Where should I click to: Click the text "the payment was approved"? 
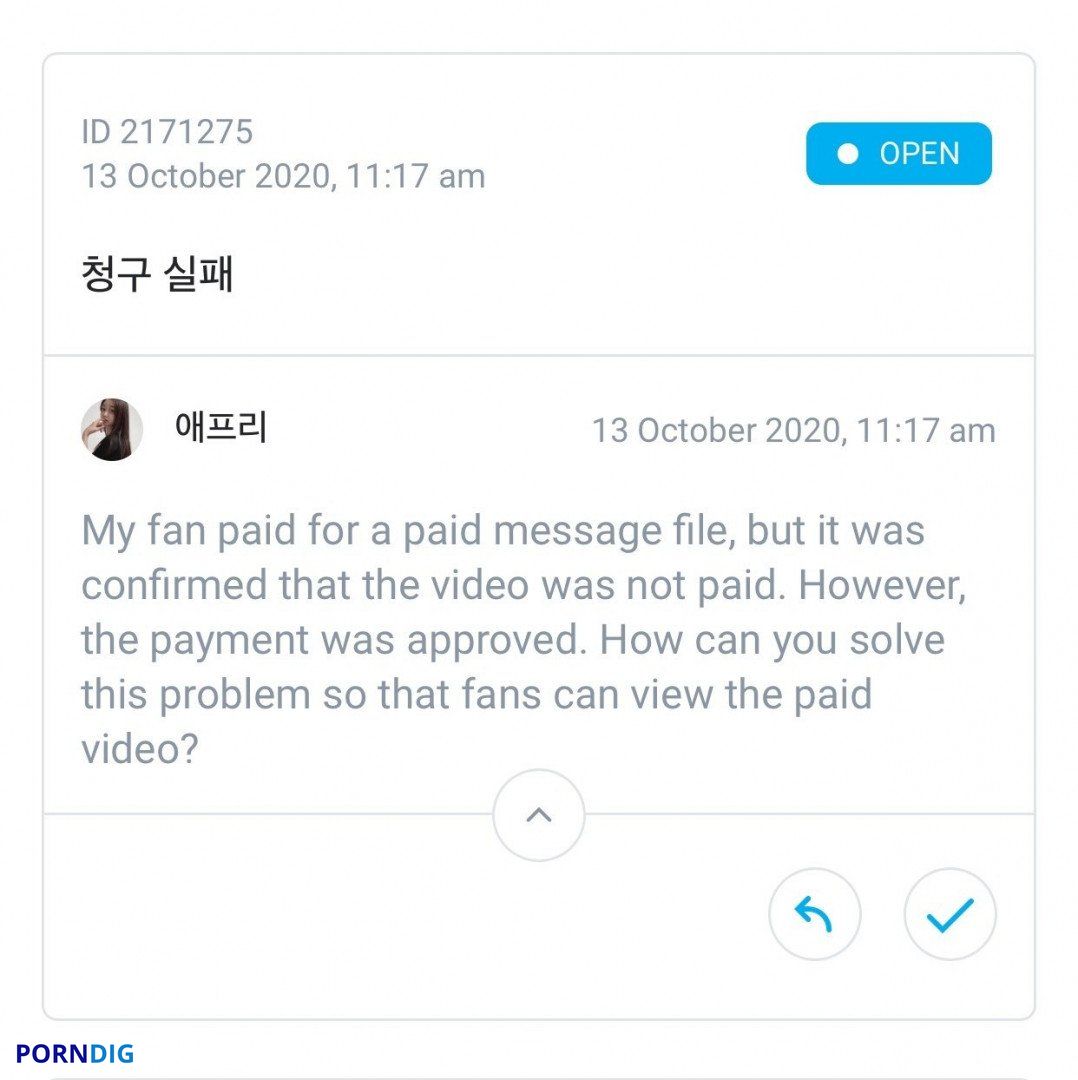pos(333,641)
